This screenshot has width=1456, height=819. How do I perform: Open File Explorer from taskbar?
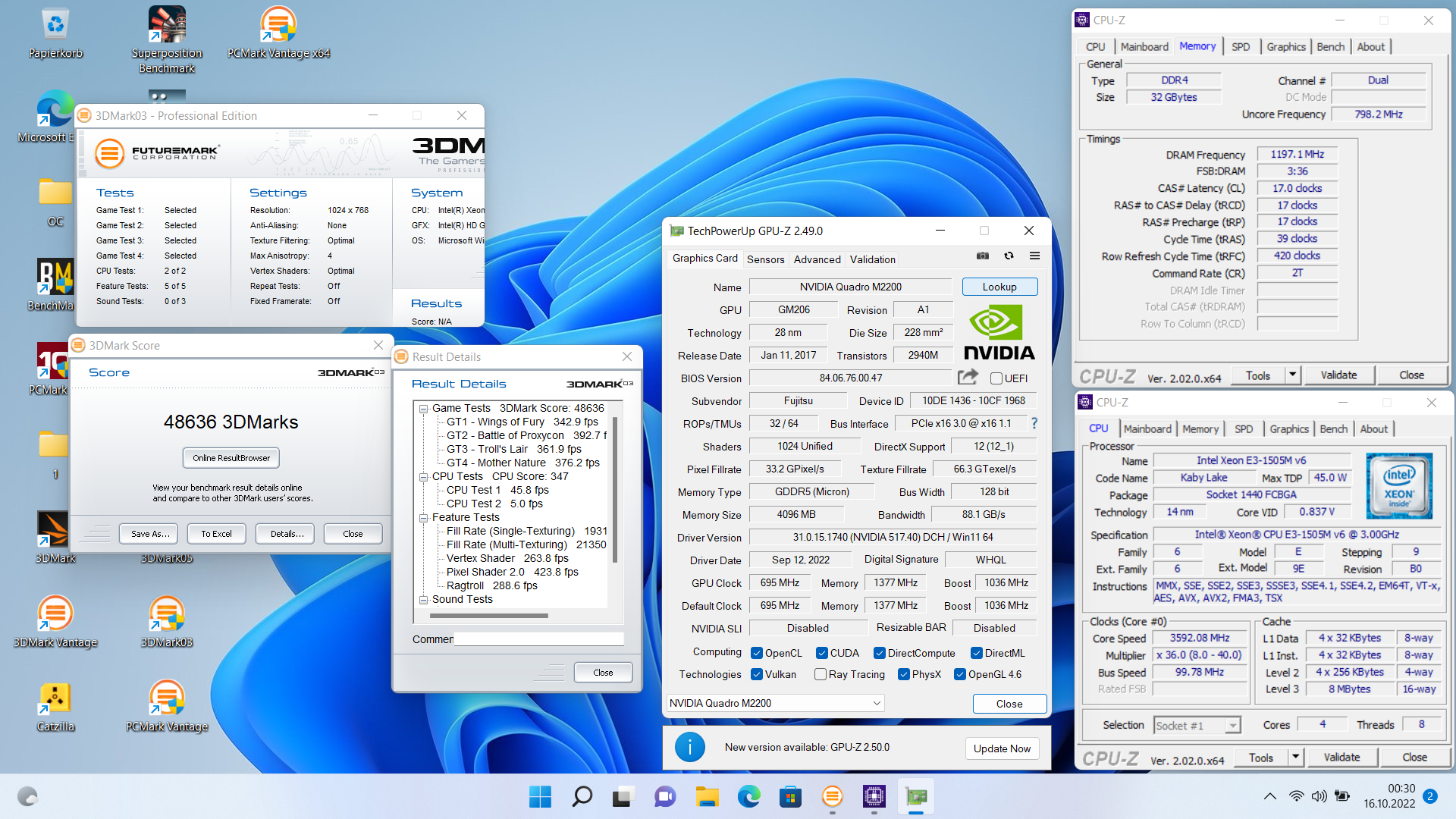707,796
